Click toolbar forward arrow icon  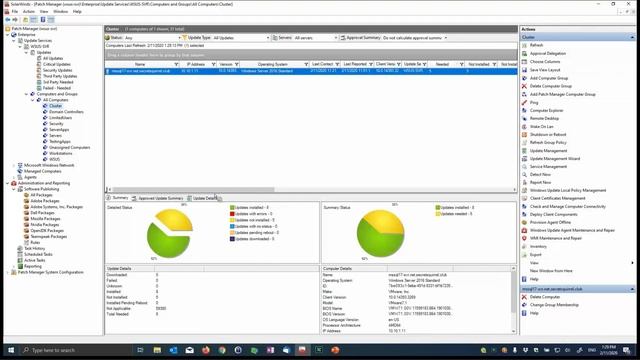click(x=15, y=20)
